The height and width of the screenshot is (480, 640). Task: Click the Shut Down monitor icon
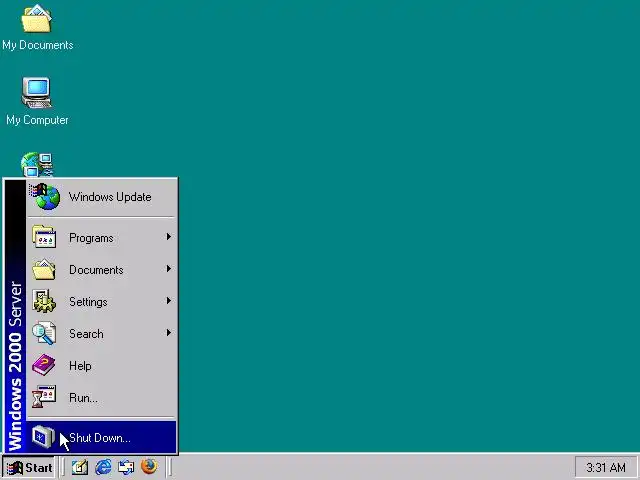[x=43, y=437]
